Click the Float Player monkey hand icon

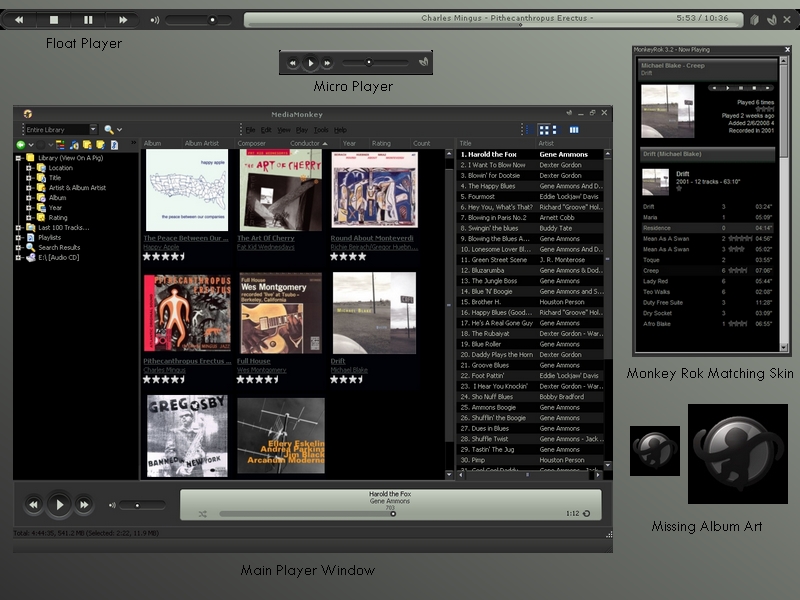[771, 20]
